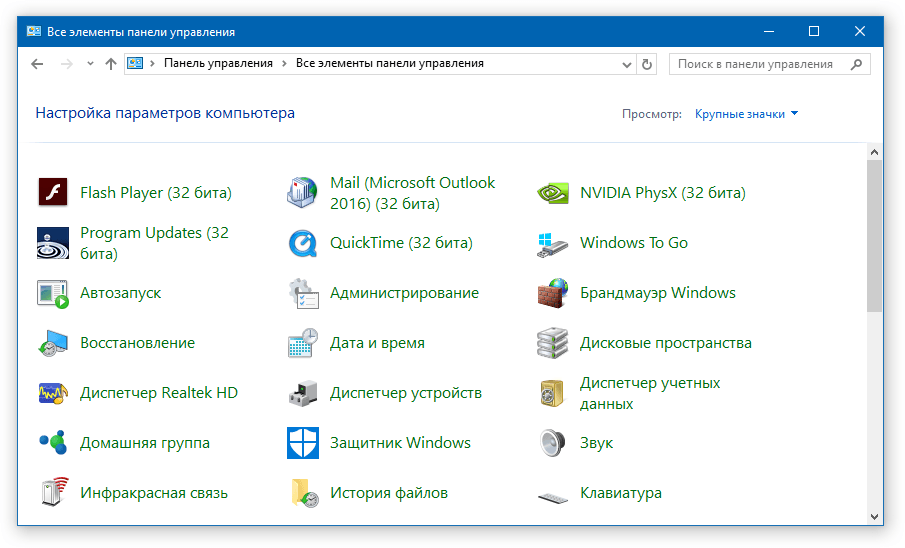Click the Домашняя группа icon
This screenshot has height=548, width=905.
(53, 443)
